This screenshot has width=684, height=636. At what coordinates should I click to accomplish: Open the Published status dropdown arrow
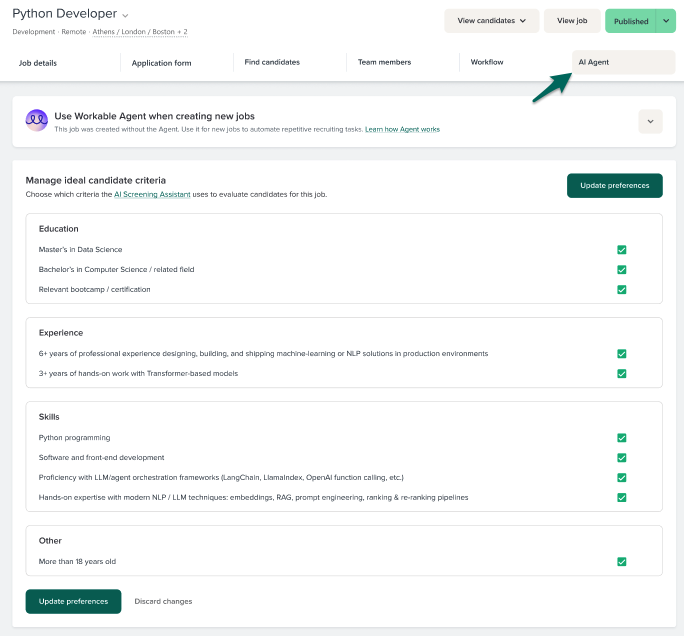point(666,21)
